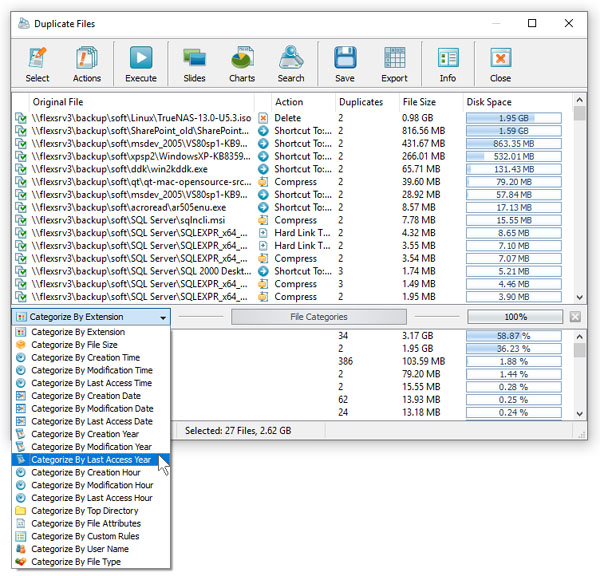Open the Charts pie icon

242,64
